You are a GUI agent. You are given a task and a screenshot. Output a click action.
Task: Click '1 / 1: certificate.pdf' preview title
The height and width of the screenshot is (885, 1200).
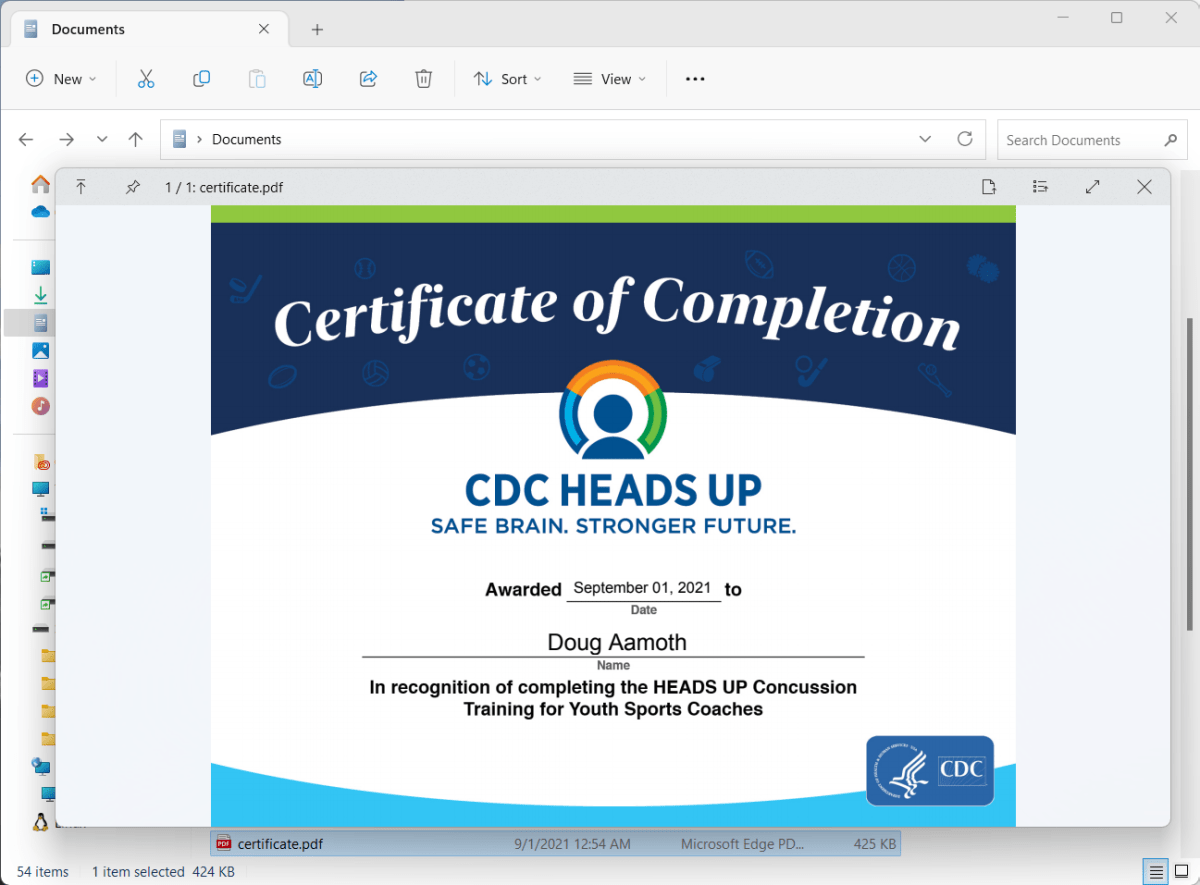click(224, 187)
